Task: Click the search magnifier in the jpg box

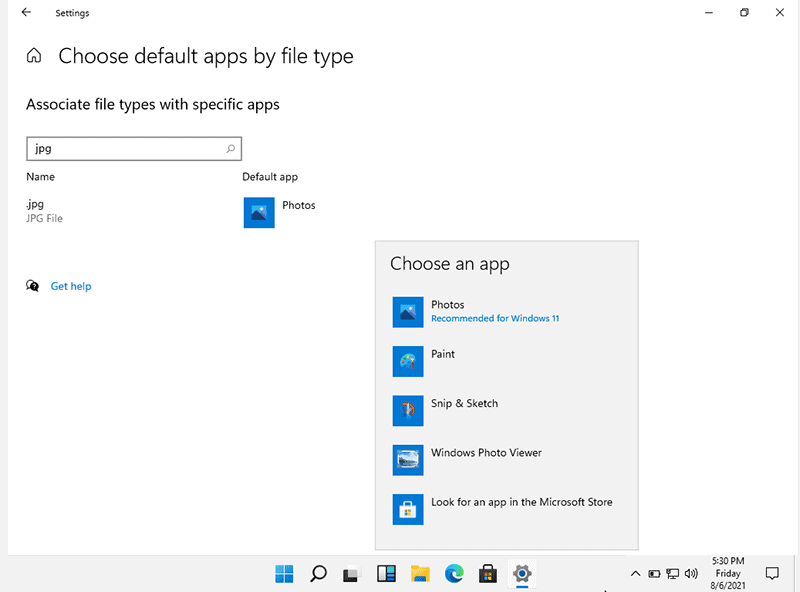Action: click(x=231, y=149)
